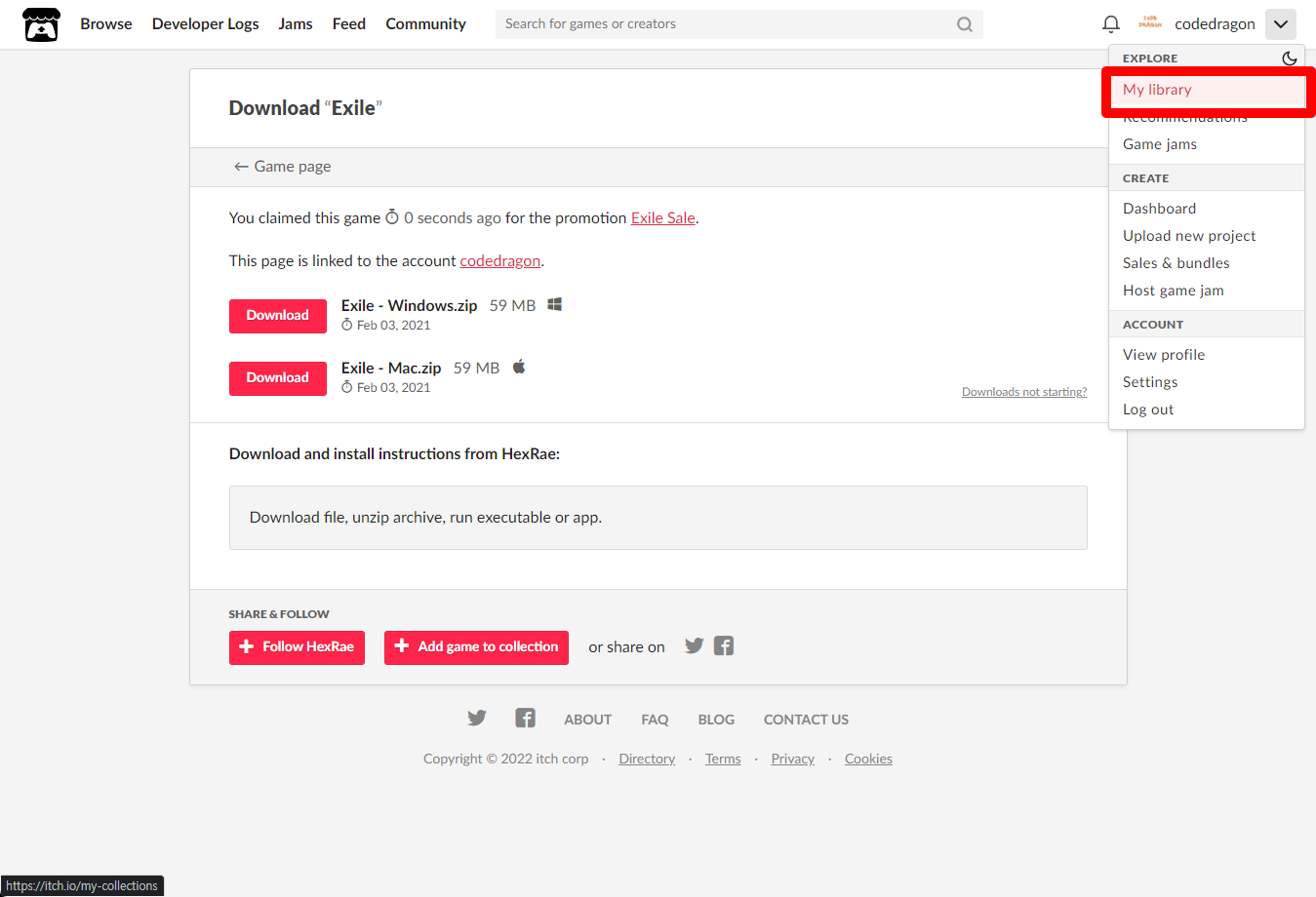Open the Cookies footer link

[x=868, y=759]
